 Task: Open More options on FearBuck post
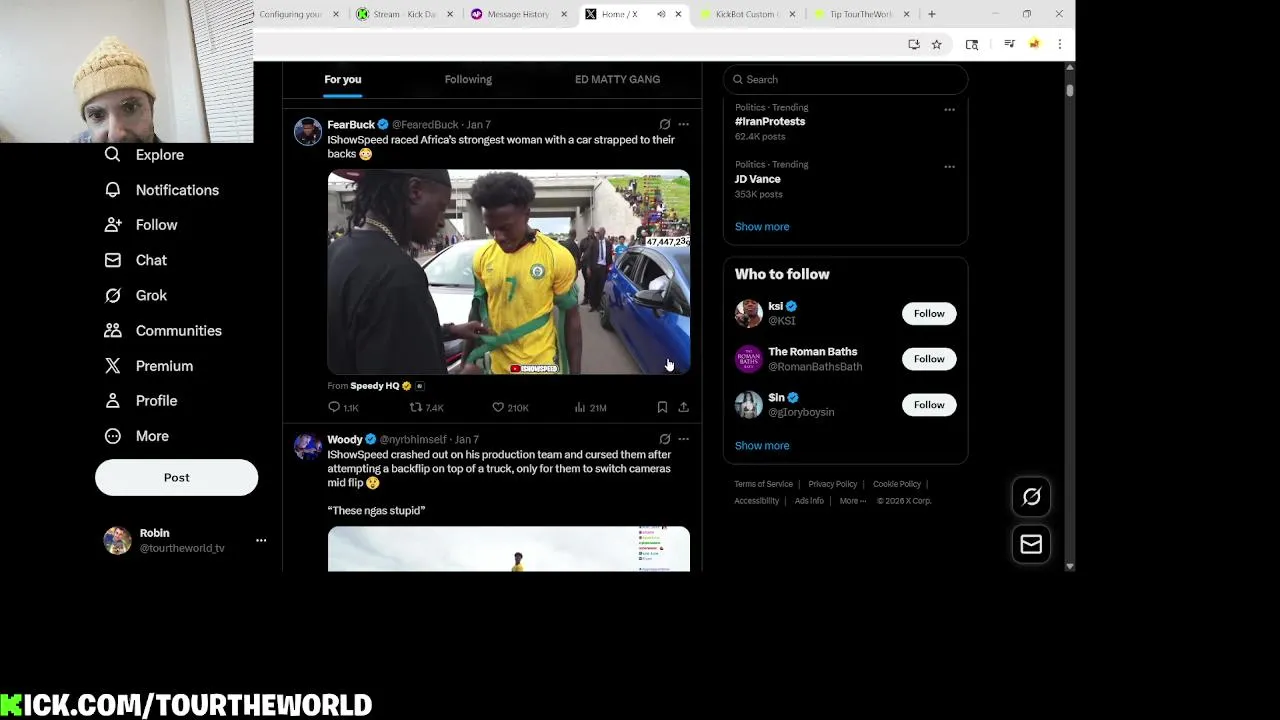coord(683,124)
